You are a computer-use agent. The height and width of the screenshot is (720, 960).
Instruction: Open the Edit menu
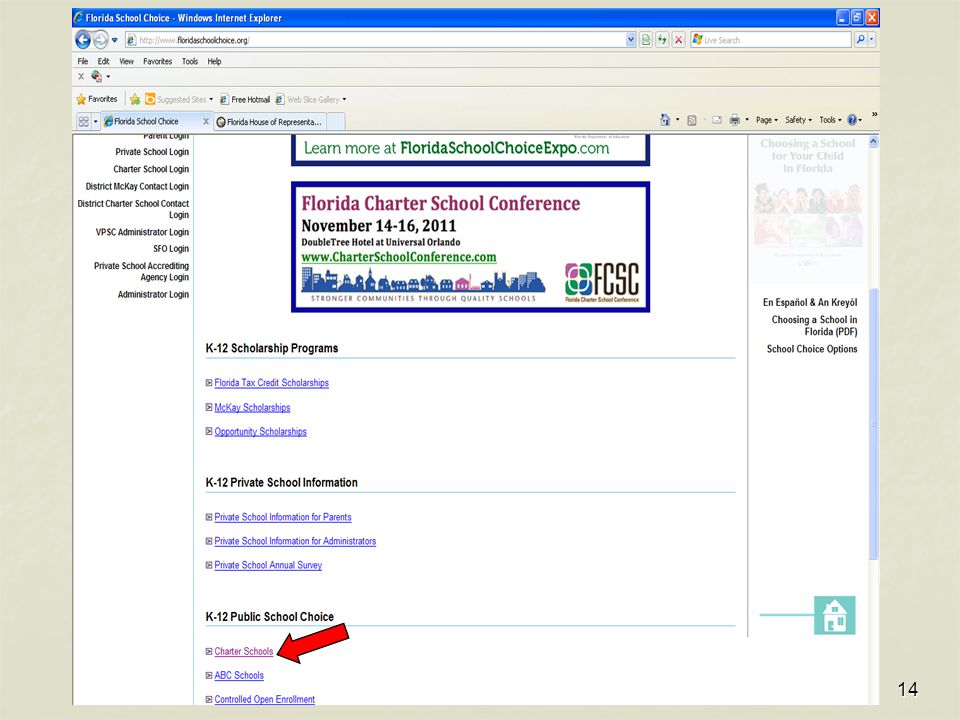pos(103,61)
